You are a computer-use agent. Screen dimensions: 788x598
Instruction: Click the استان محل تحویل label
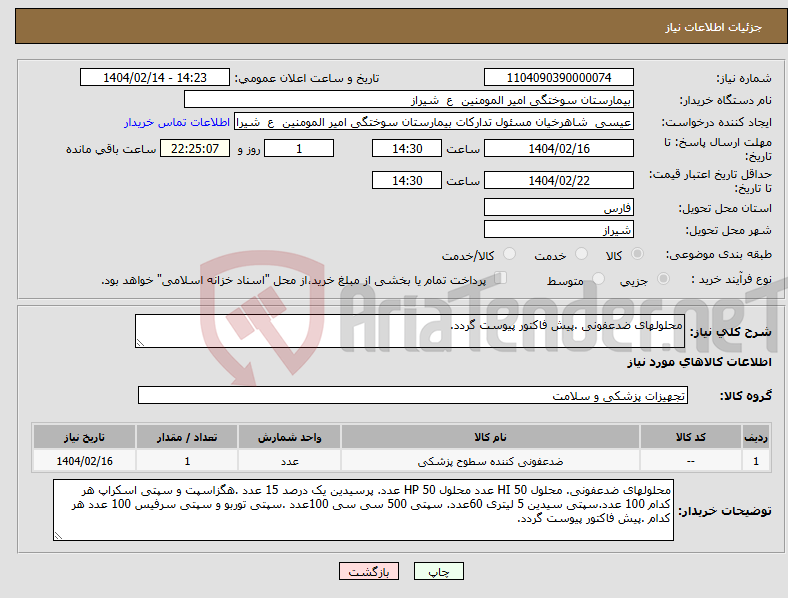coord(725,208)
